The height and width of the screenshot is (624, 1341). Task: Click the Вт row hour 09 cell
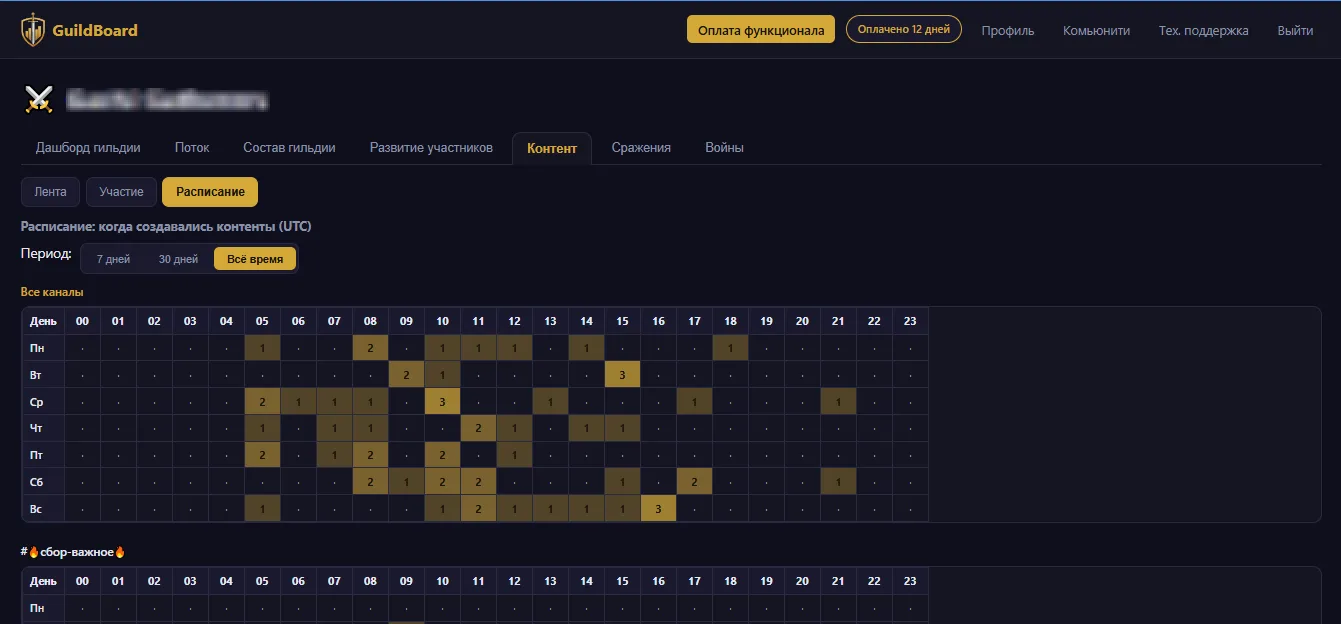(406, 375)
